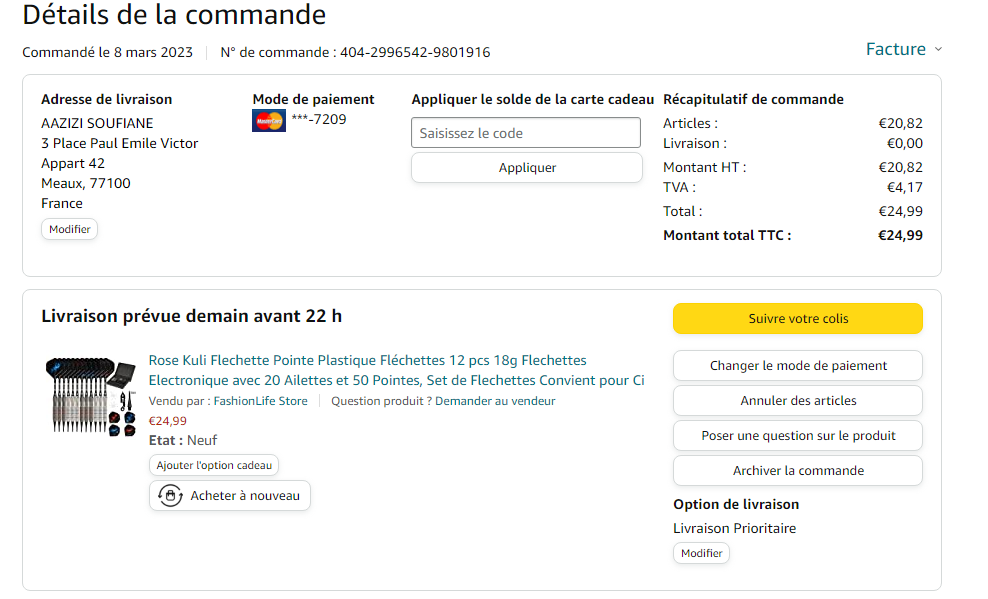This screenshot has height=599, width=988.
Task: Click the chevron arrow next to Facture
Action: click(x=938, y=50)
